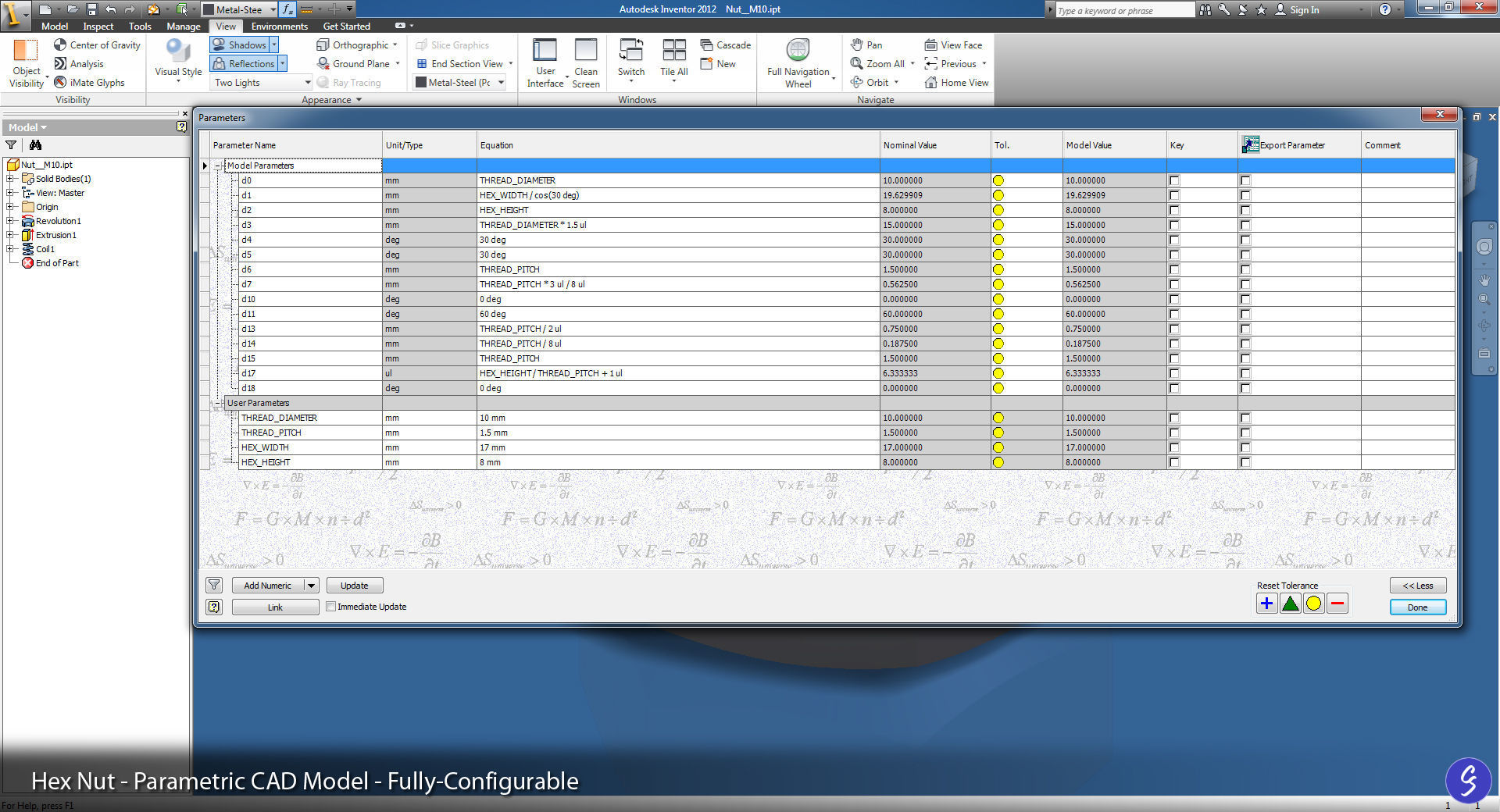Click the red minus Reset Tolerance button
The width and height of the screenshot is (1500, 812).
tap(1337, 603)
